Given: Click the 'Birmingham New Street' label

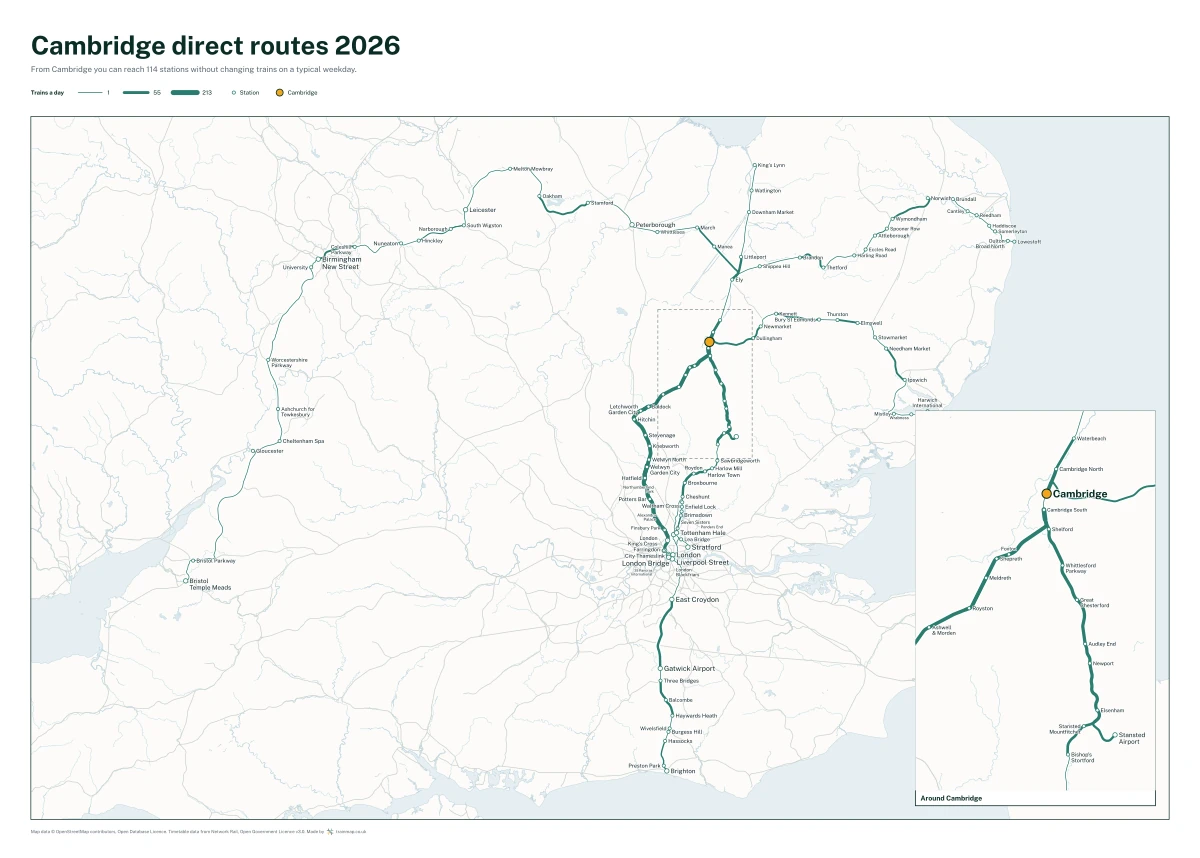Looking at the screenshot, I should tap(340, 263).
